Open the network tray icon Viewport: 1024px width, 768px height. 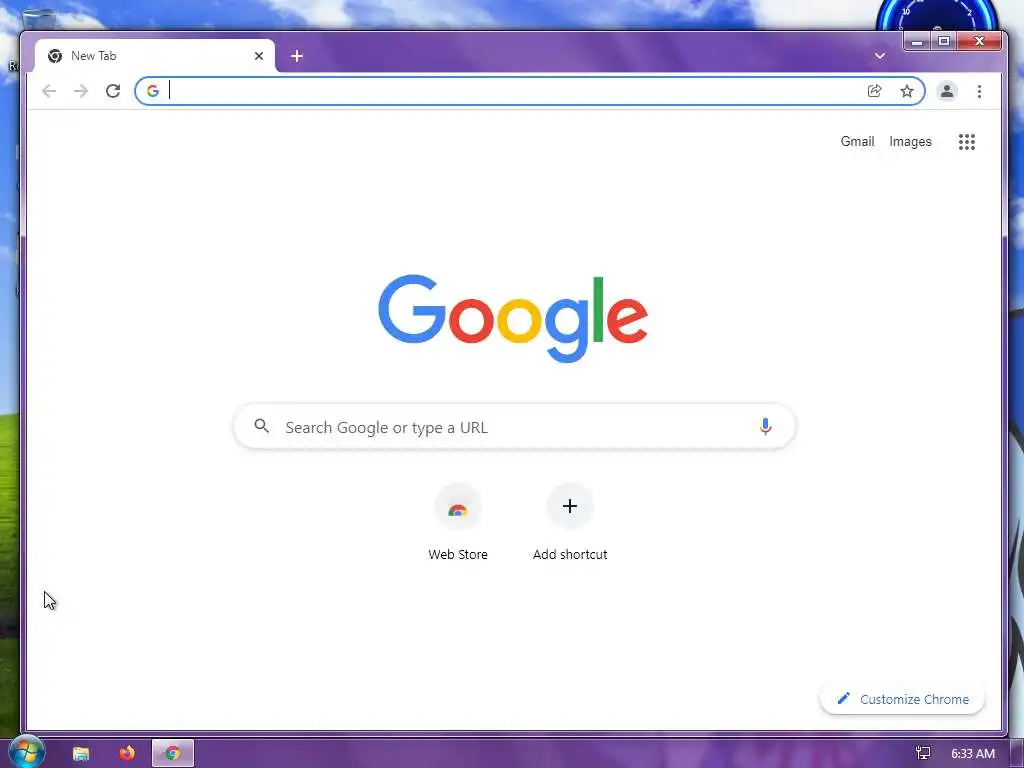(923, 754)
